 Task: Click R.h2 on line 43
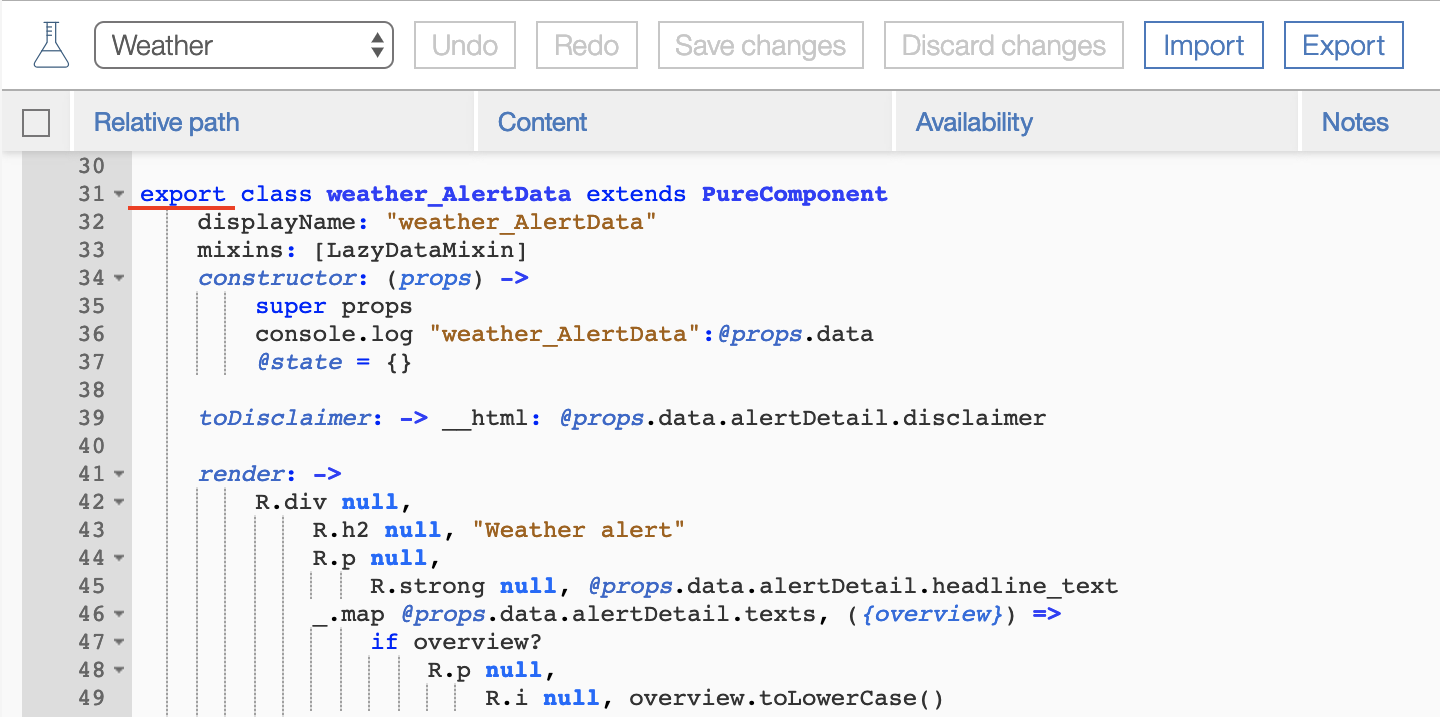pyautogui.click(x=341, y=530)
